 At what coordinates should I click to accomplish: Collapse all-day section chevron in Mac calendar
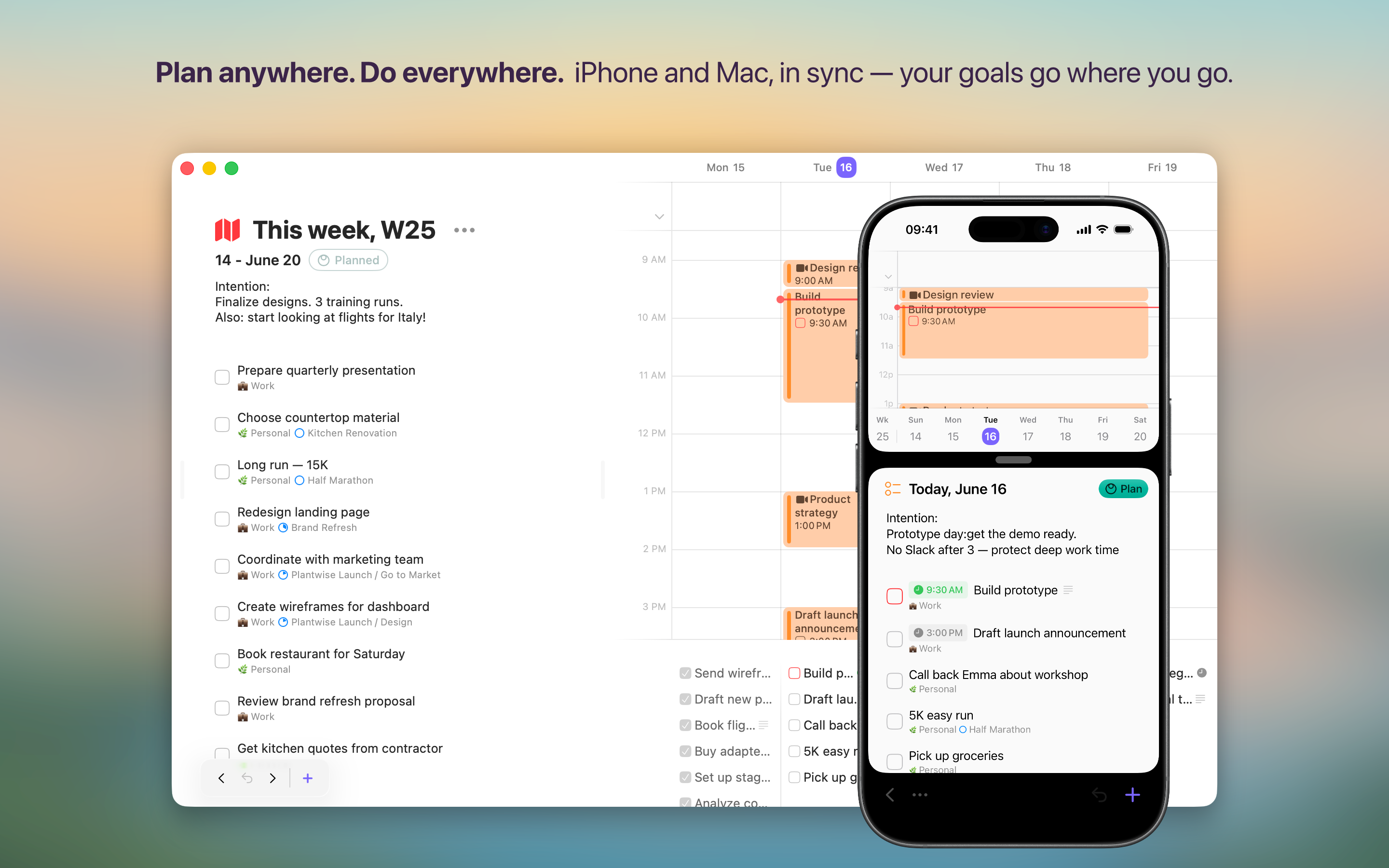(x=659, y=217)
